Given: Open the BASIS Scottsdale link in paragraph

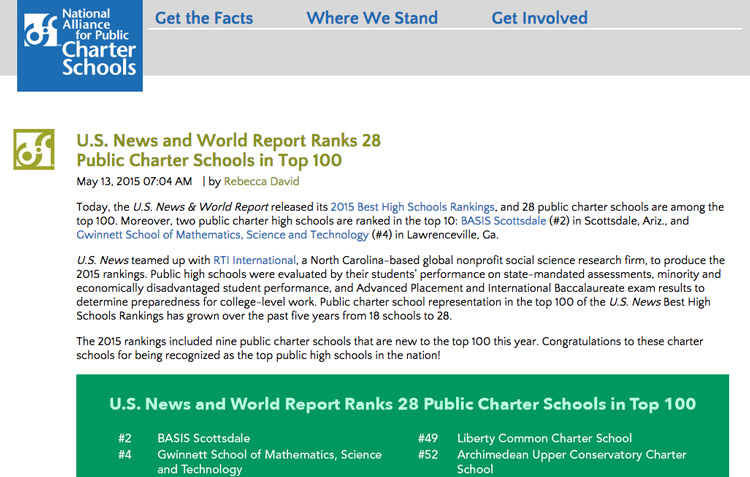Looking at the screenshot, I should (503, 221).
